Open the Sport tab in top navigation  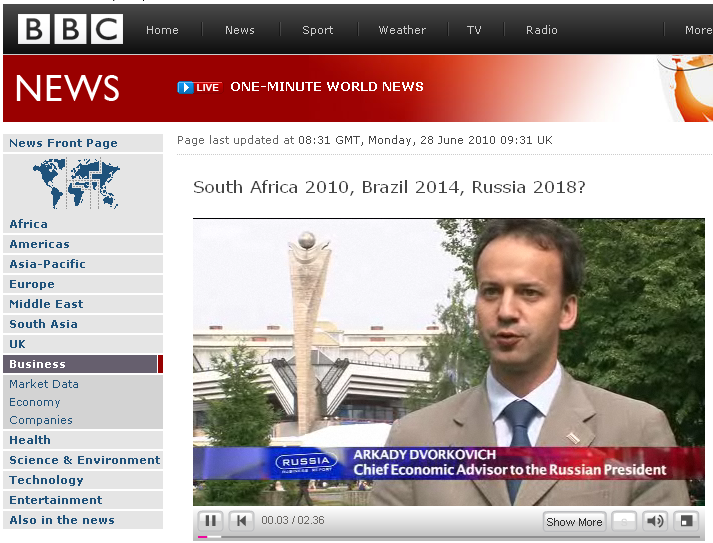point(318,30)
